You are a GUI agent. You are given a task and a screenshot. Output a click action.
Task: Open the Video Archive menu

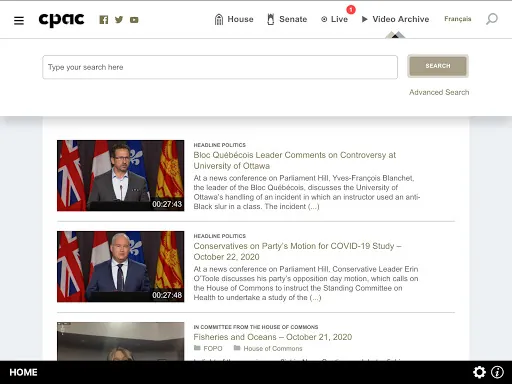click(x=395, y=19)
